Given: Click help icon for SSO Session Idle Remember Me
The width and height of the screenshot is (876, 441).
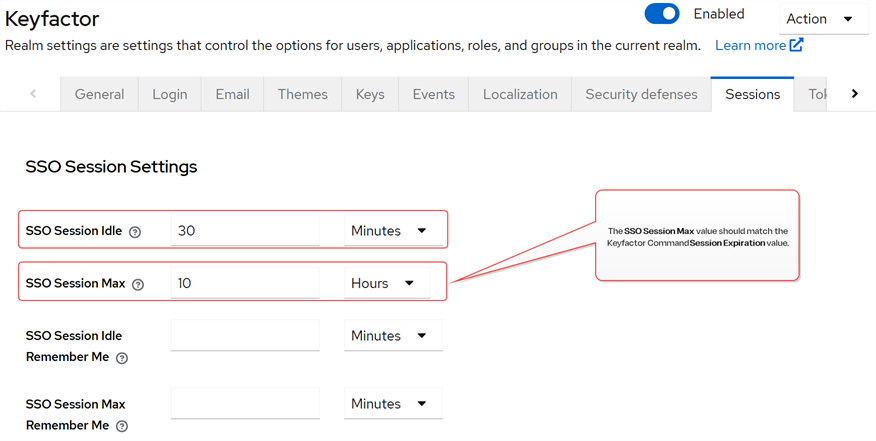Looking at the screenshot, I should click(x=122, y=358).
